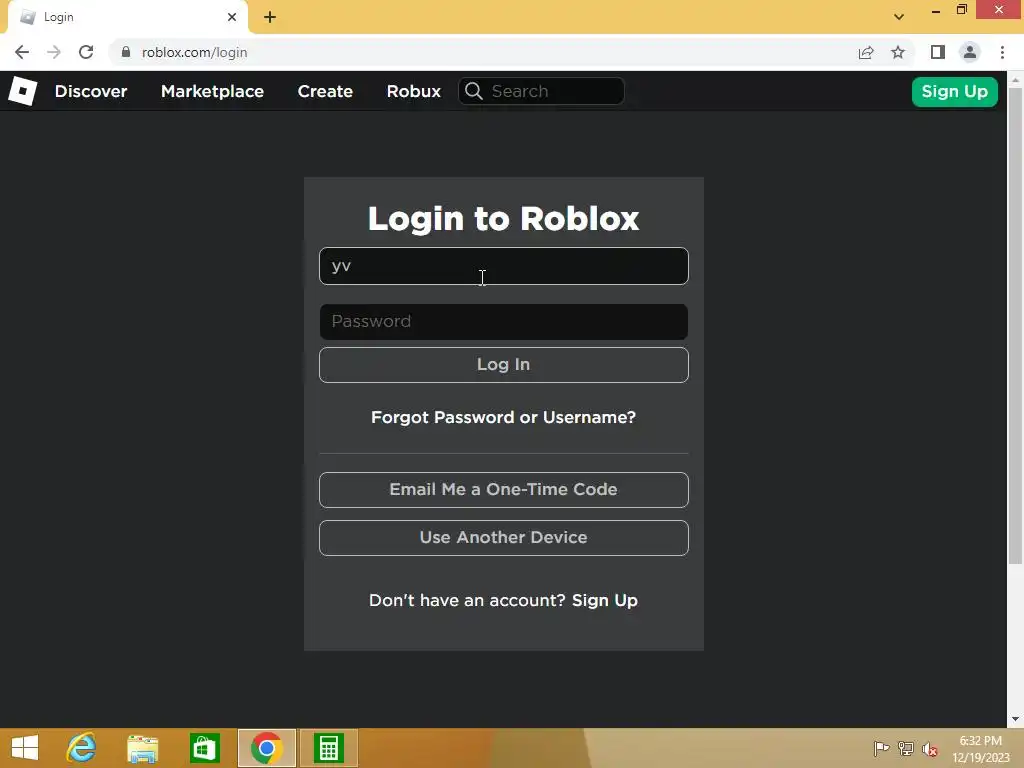Click the network tray icon

point(906,748)
